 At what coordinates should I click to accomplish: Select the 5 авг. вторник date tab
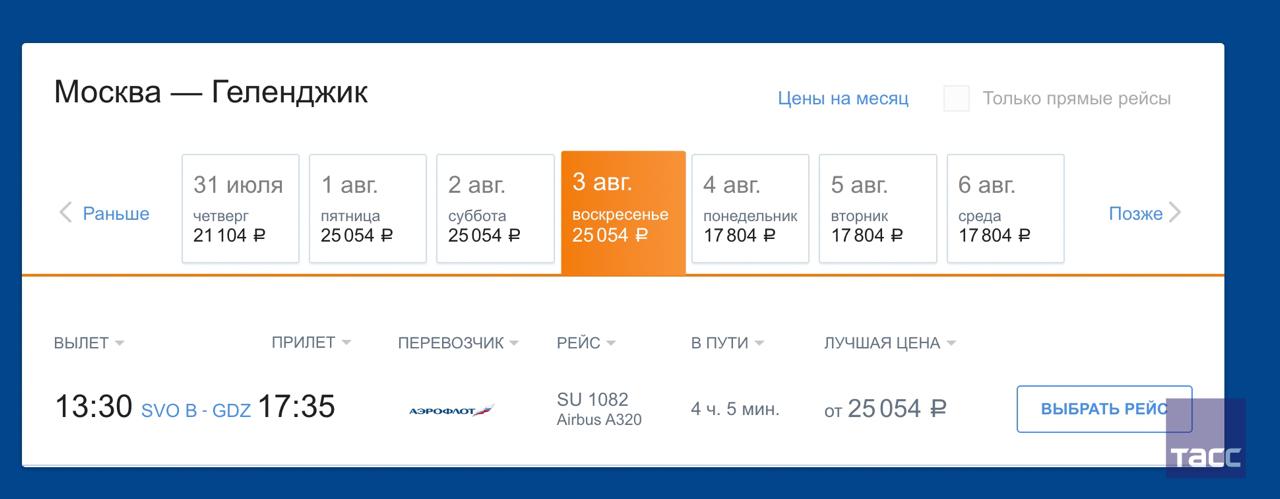(878, 209)
